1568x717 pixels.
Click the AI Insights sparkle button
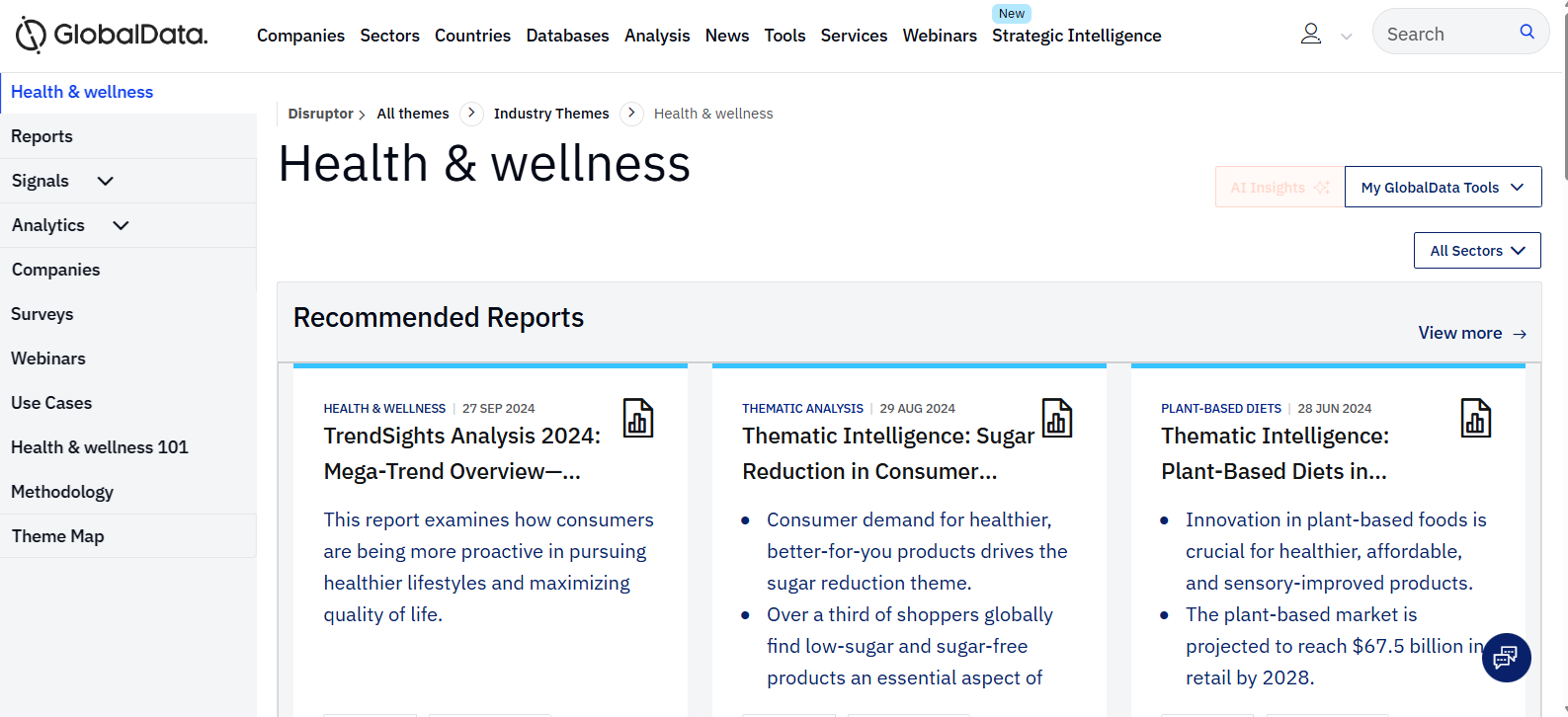pyautogui.click(x=1279, y=188)
